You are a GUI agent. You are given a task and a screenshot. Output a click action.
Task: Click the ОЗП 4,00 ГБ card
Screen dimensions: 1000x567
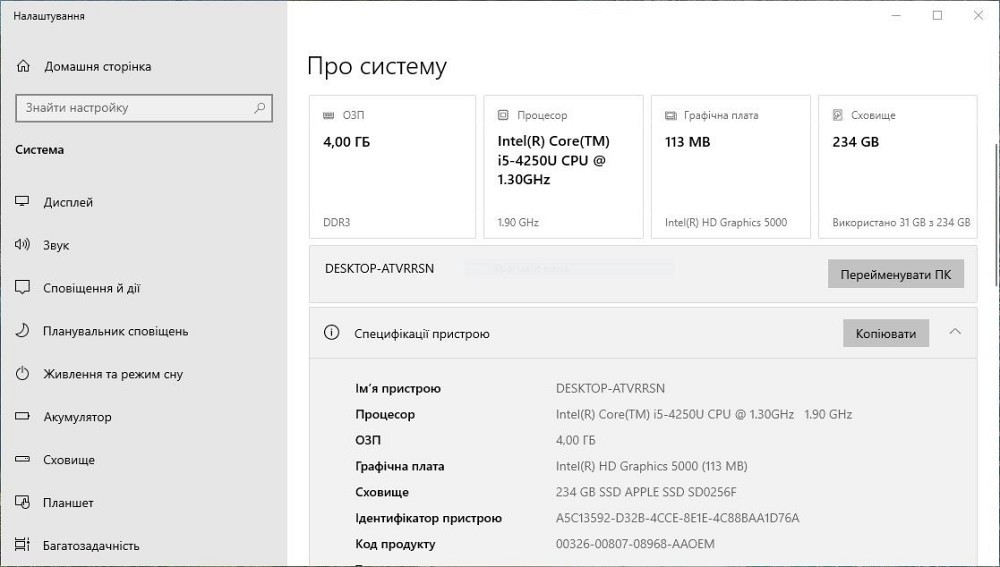click(392, 167)
